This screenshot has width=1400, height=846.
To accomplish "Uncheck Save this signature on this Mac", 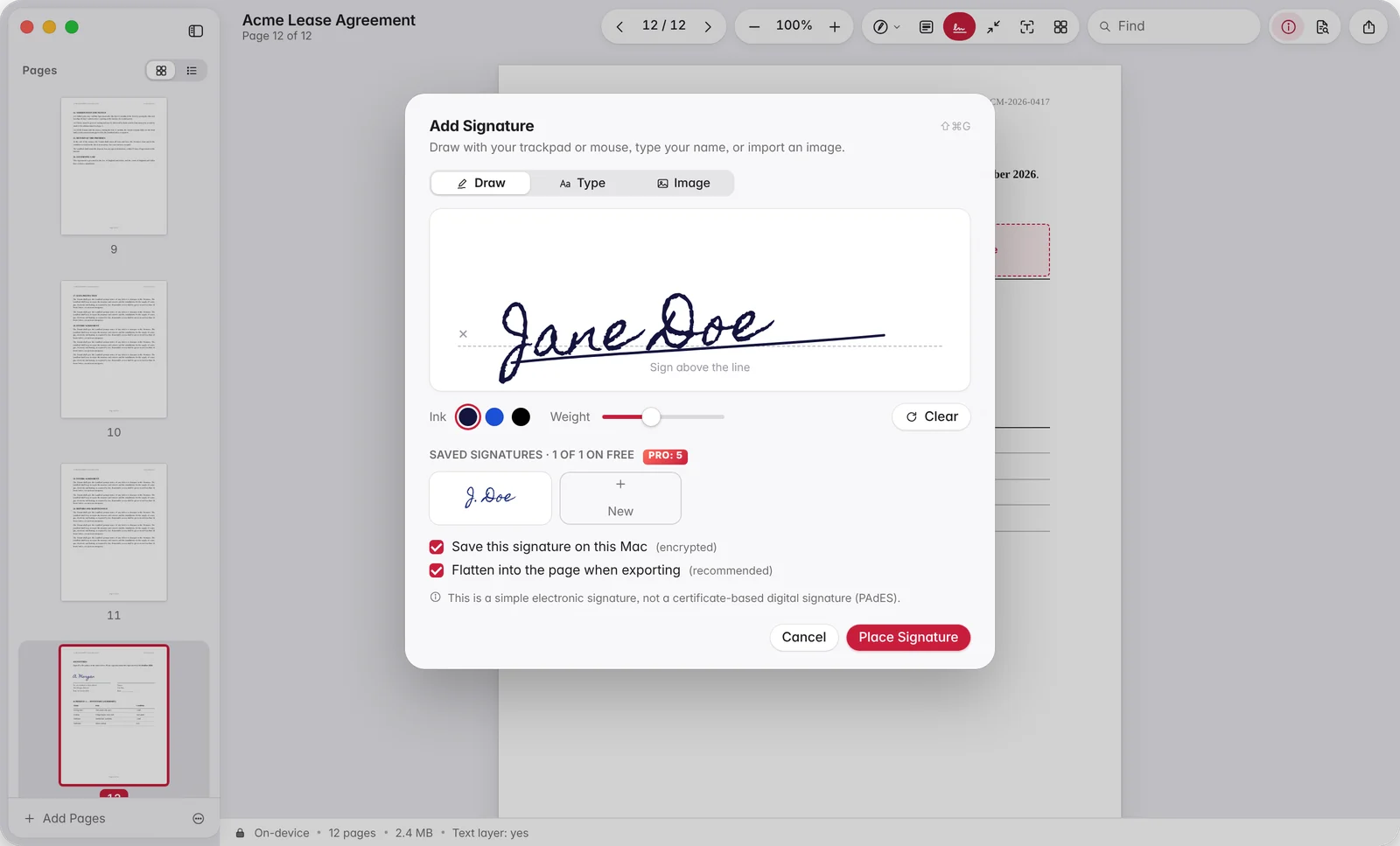I will (437, 548).
